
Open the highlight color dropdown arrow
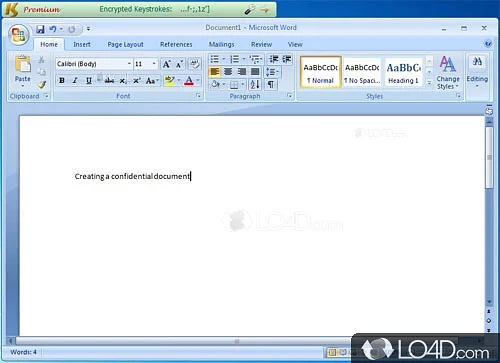179,80
